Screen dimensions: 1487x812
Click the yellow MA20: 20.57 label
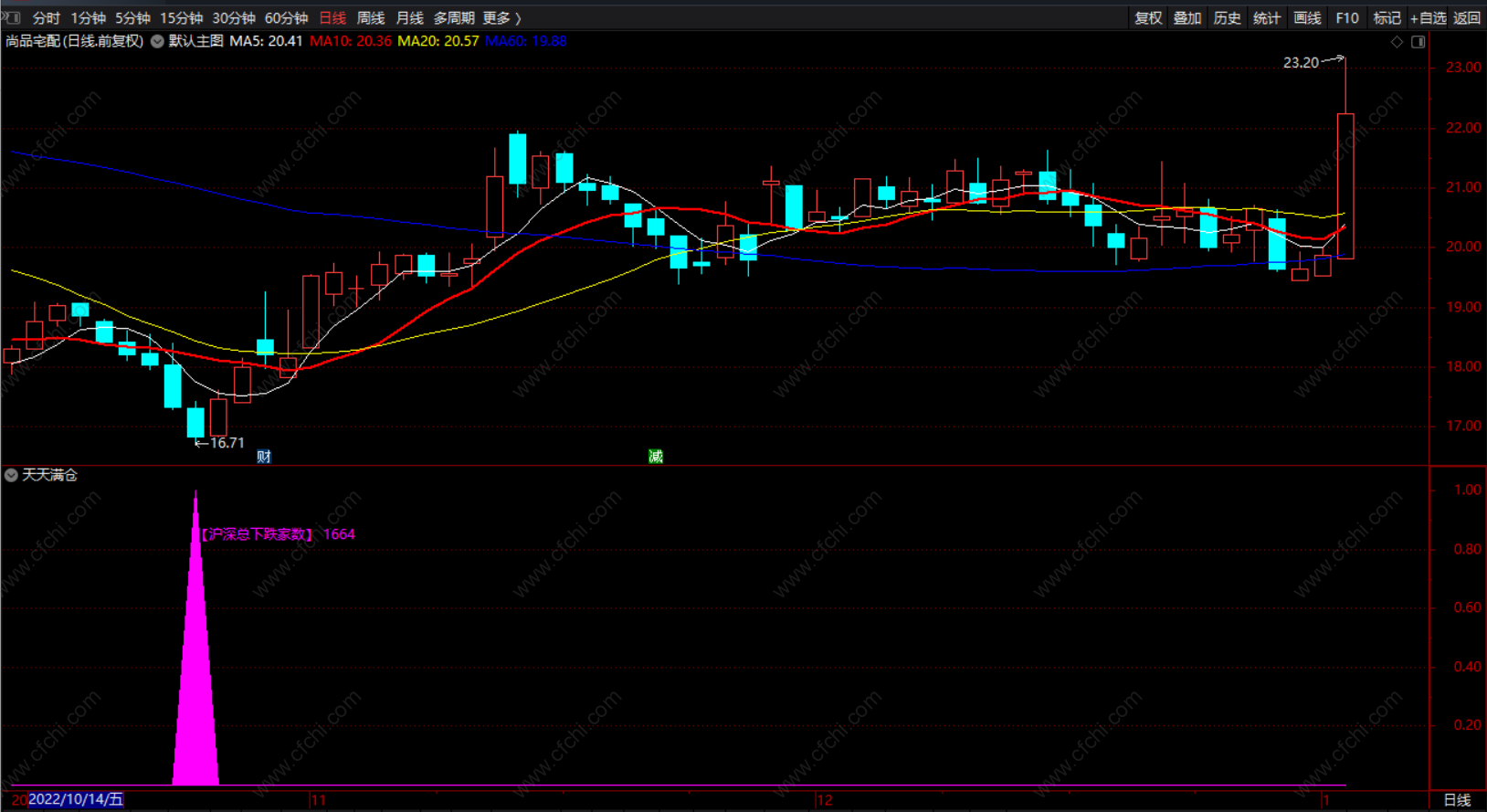click(438, 41)
